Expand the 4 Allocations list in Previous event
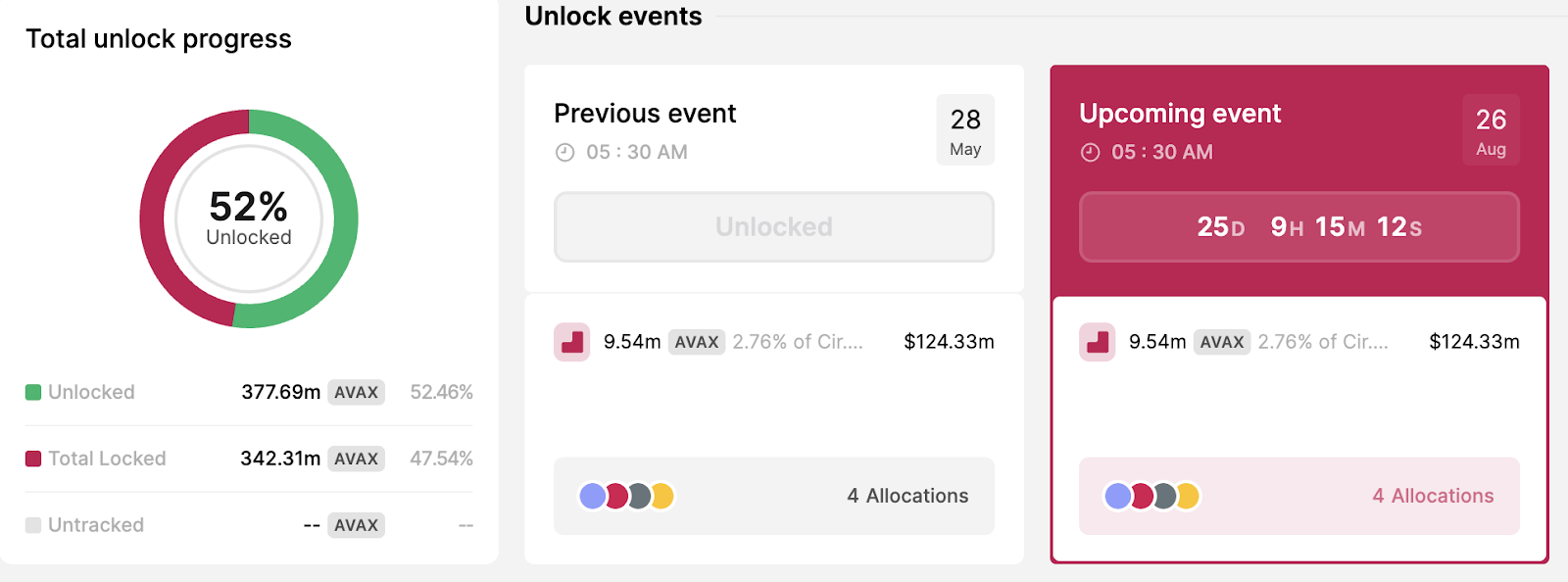This screenshot has height=582, width=1568. point(906,497)
